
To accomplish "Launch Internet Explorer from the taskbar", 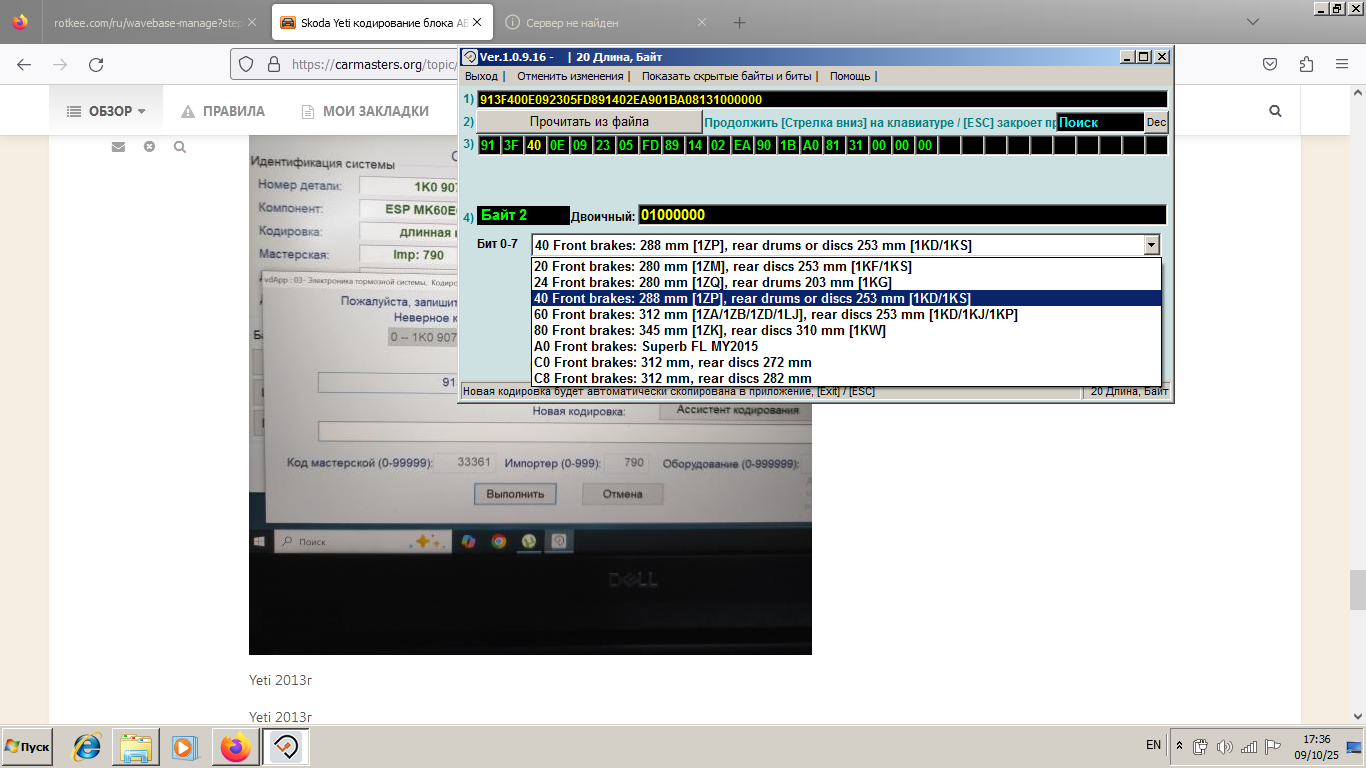I will [87, 747].
